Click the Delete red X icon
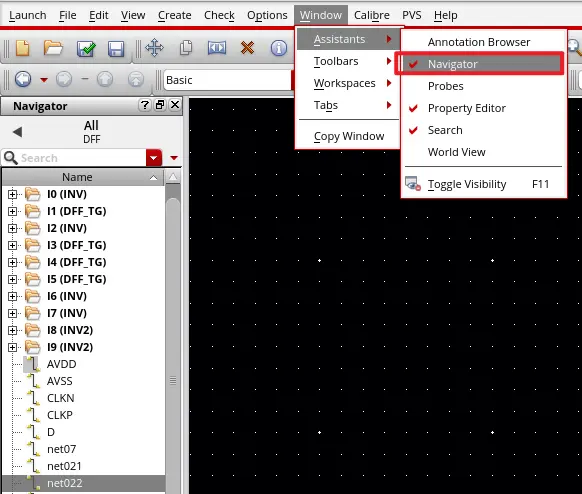 (x=247, y=48)
